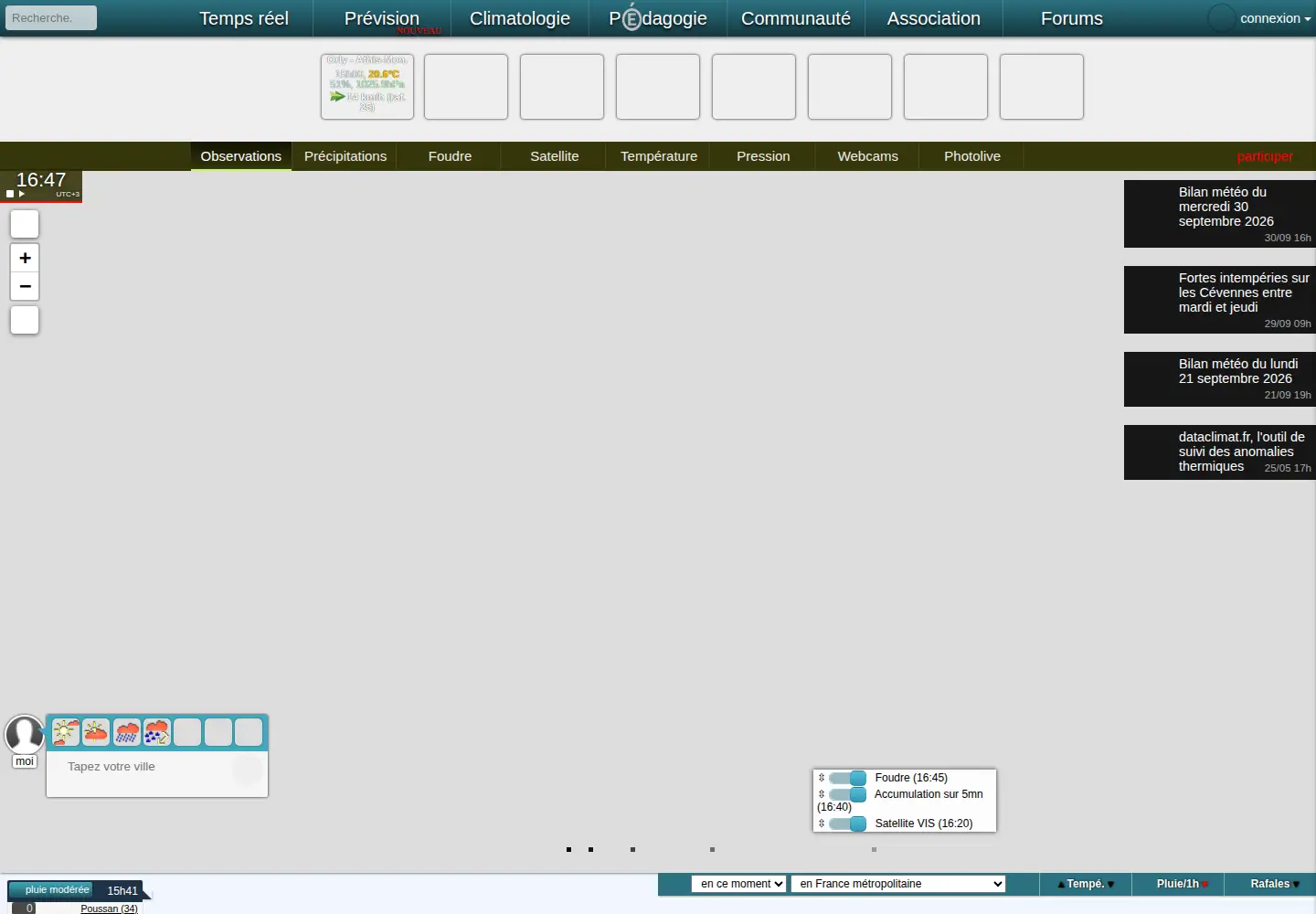1316x914 pixels.
Task: Open the dataclimat.fr anomalies article
Action: [1220, 452]
